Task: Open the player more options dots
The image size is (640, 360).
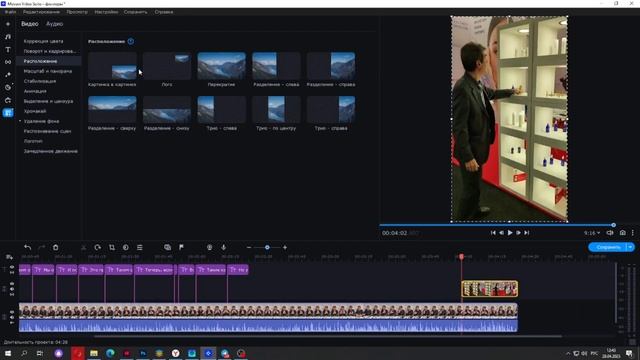Action: (633, 233)
